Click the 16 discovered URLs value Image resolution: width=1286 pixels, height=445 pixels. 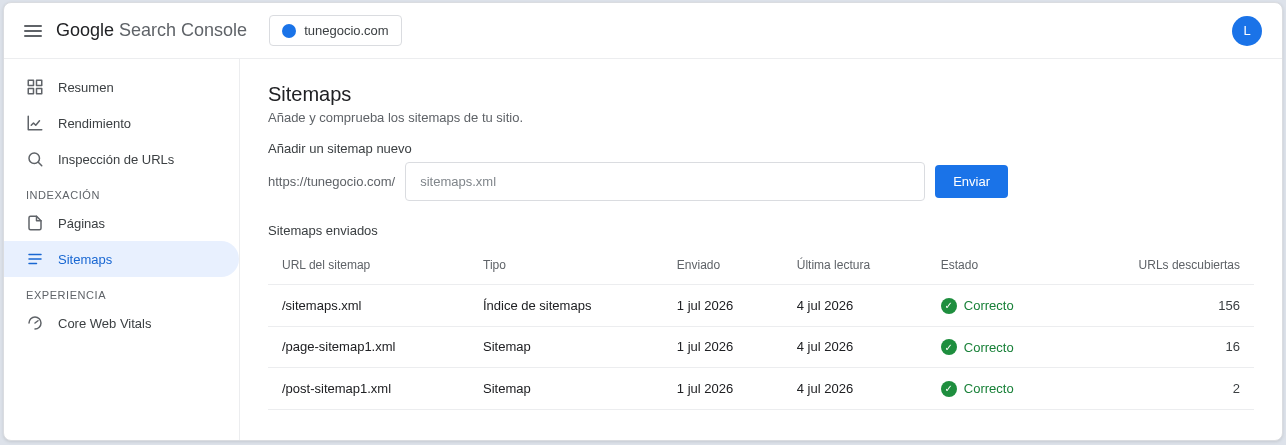point(1232,347)
